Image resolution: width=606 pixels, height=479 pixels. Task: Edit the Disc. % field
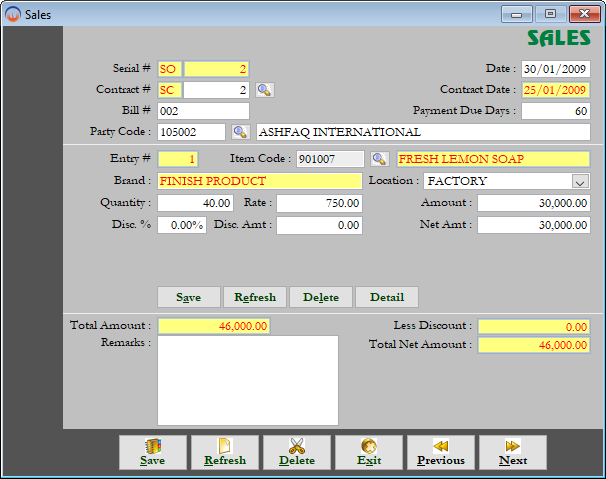182,225
